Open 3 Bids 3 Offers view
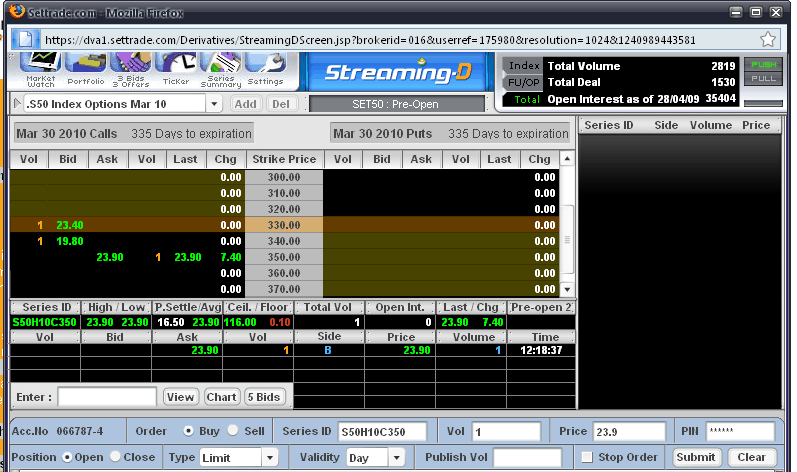797x472 pixels. click(131, 70)
